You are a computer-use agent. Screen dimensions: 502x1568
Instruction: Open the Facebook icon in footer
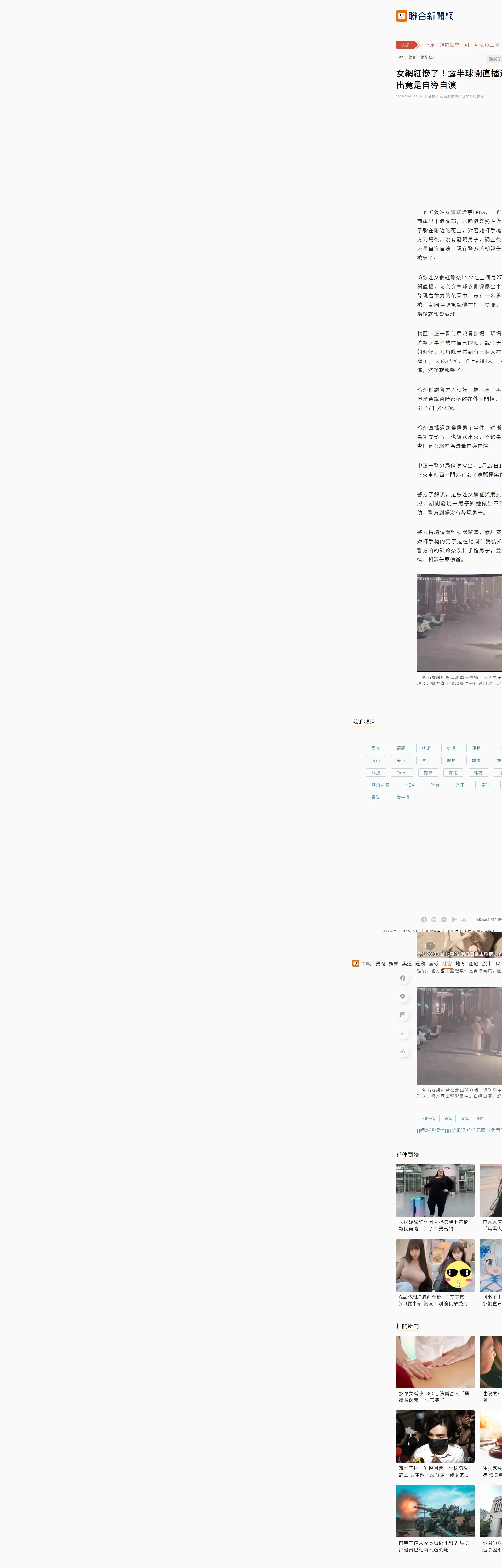(424, 919)
